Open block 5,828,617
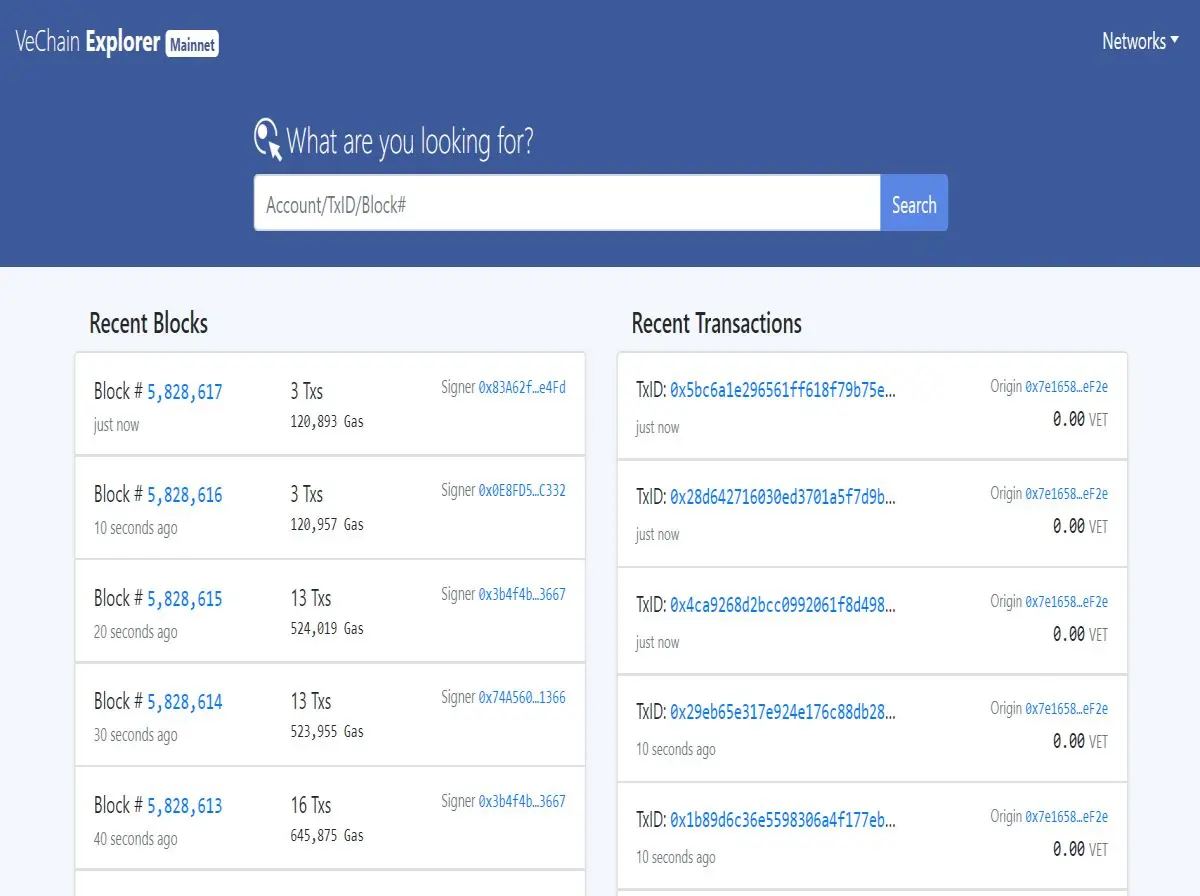Screen dimensions: 1200x896 (185, 392)
